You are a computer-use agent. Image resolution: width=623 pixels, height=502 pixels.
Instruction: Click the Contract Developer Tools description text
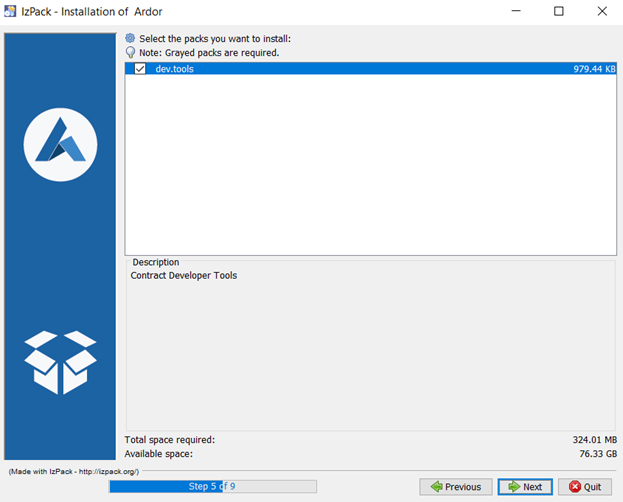tap(184, 275)
